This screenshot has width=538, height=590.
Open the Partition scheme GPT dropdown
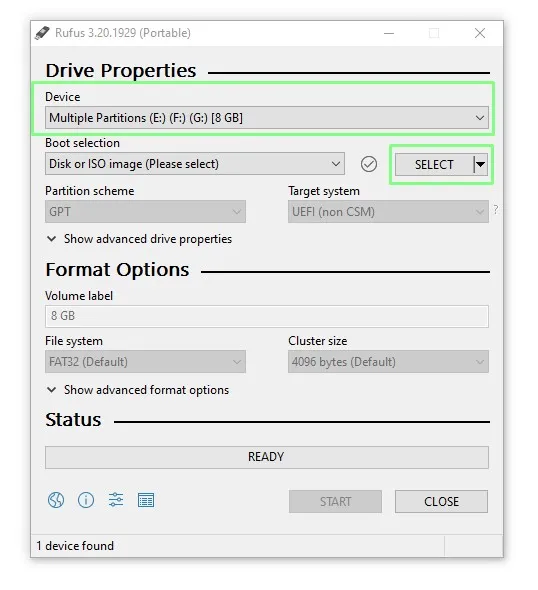pyautogui.click(x=145, y=212)
